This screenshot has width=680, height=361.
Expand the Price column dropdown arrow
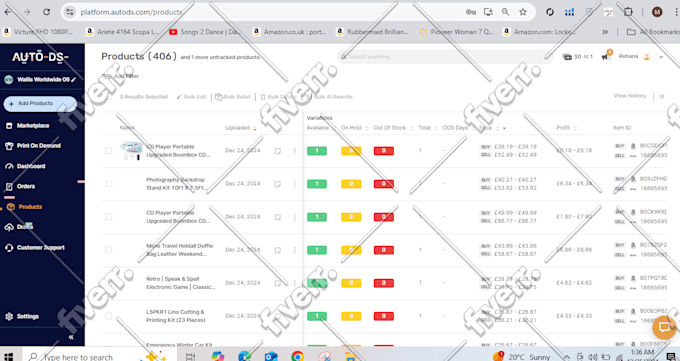click(x=504, y=128)
